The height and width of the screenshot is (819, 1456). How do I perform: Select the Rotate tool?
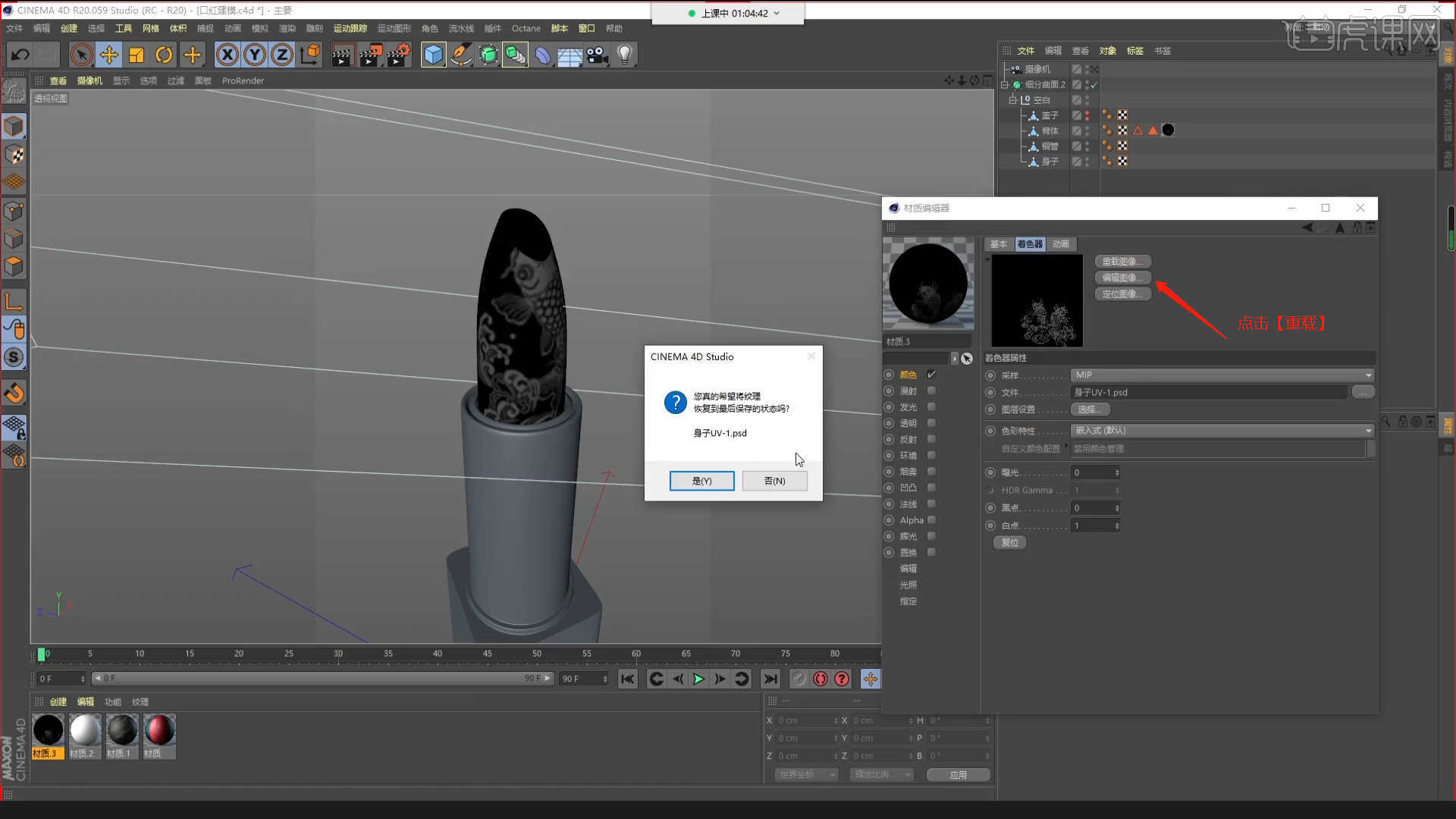[164, 55]
